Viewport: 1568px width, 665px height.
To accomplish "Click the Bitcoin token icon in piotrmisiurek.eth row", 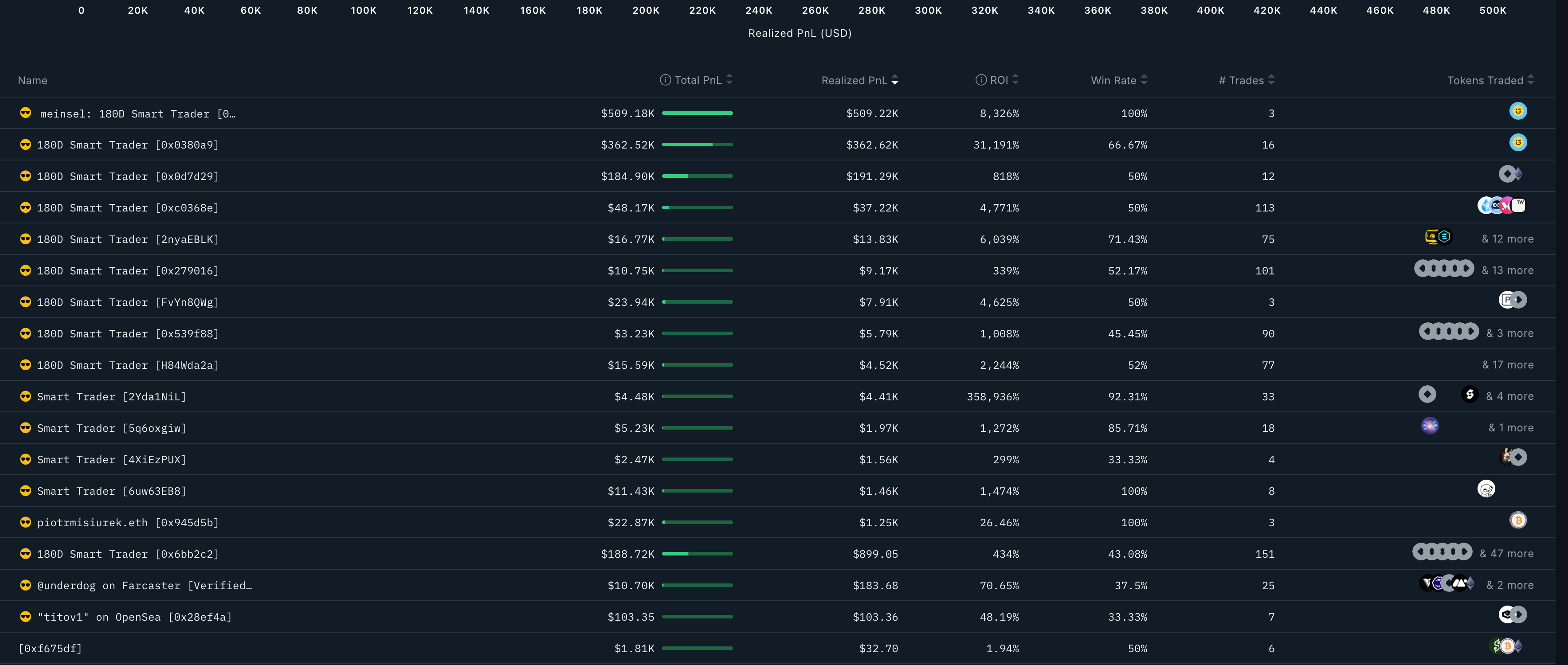I will [x=1517, y=521].
